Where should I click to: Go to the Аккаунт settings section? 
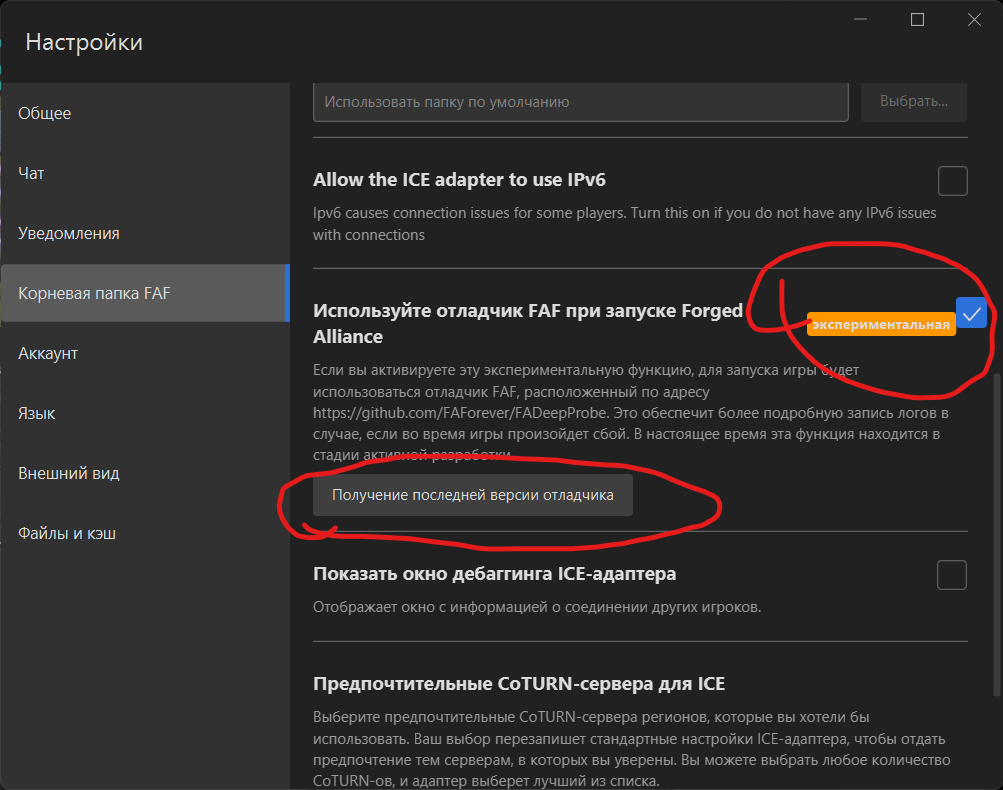[x=145, y=353]
